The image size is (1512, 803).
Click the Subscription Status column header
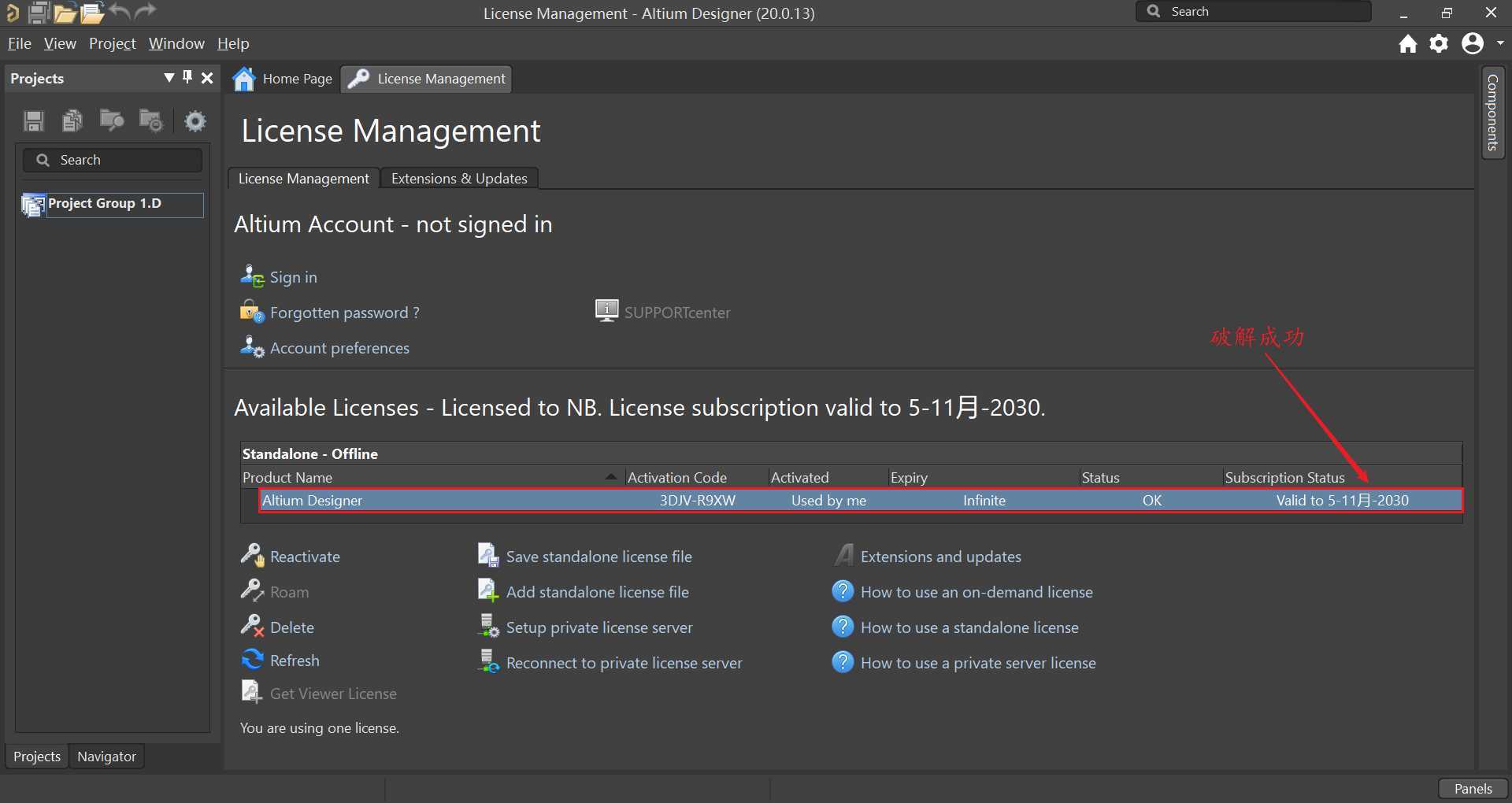click(x=1342, y=477)
